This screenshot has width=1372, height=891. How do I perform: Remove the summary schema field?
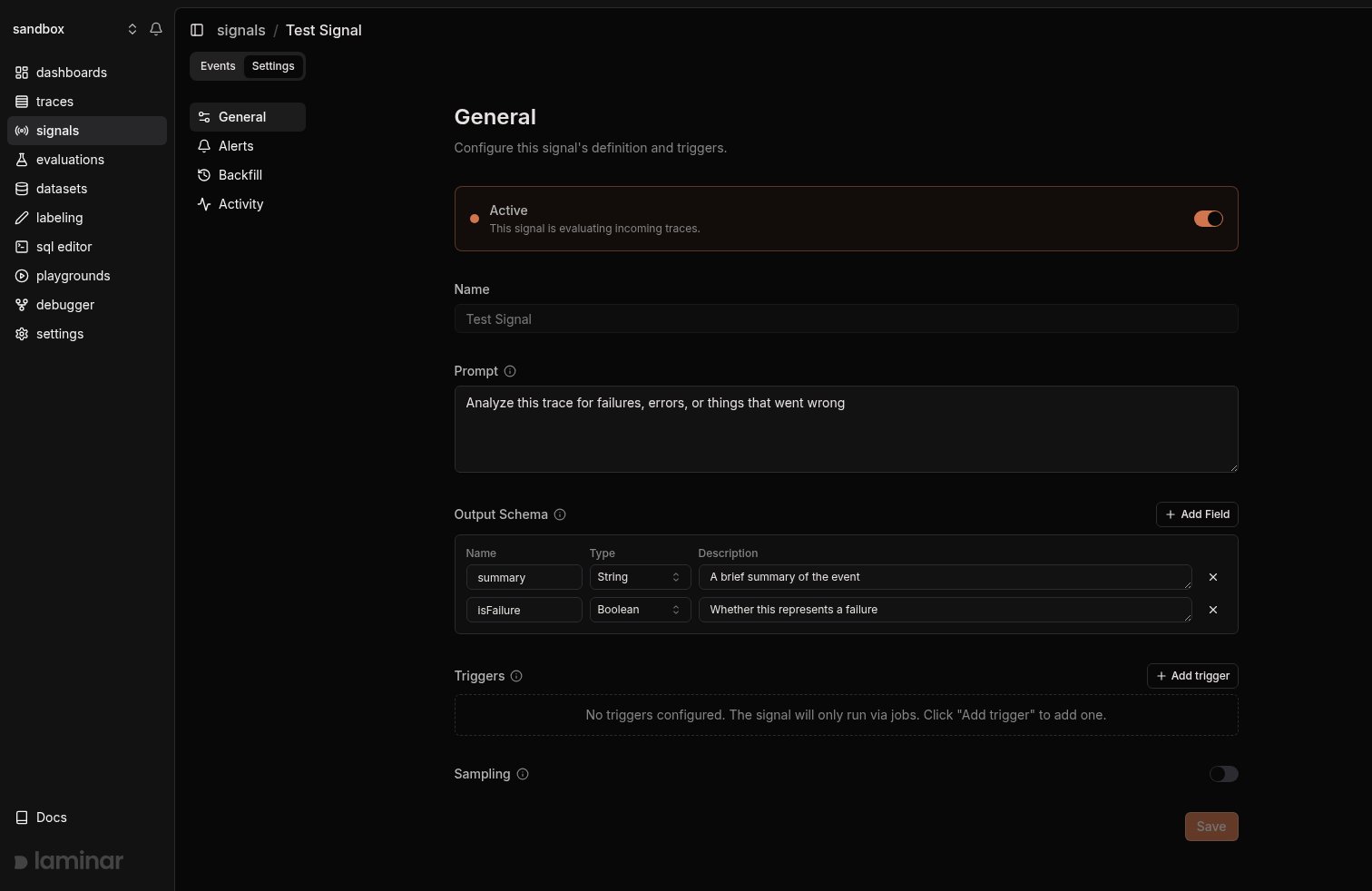point(1213,577)
